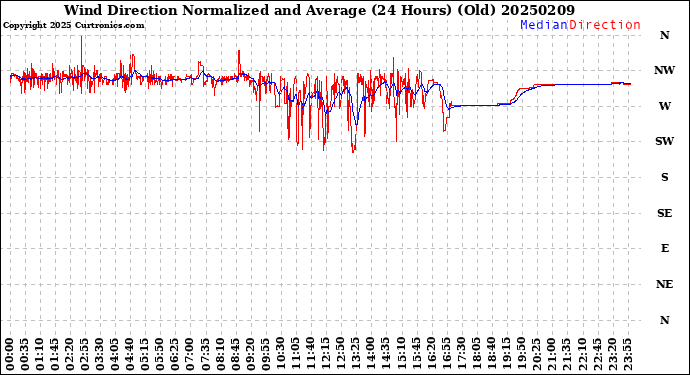Screen dimensions: 690x375
Task: Click the 12:15 time axis label
Action: [326, 355]
